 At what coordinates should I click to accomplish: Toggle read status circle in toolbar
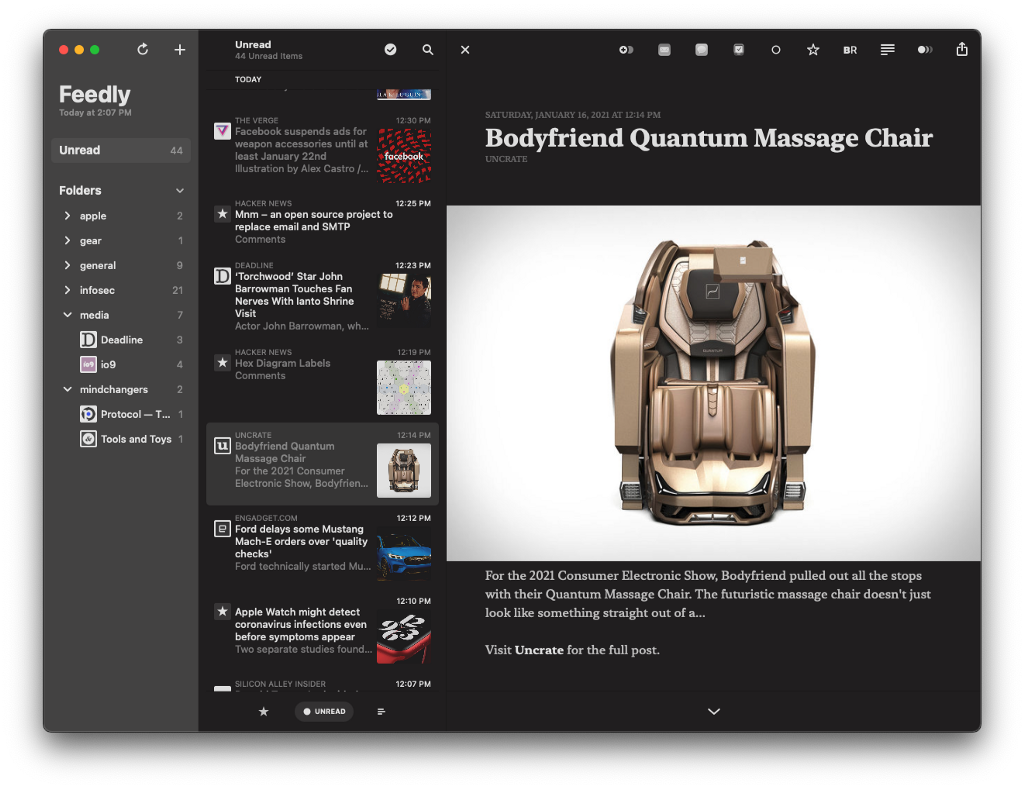click(x=776, y=50)
